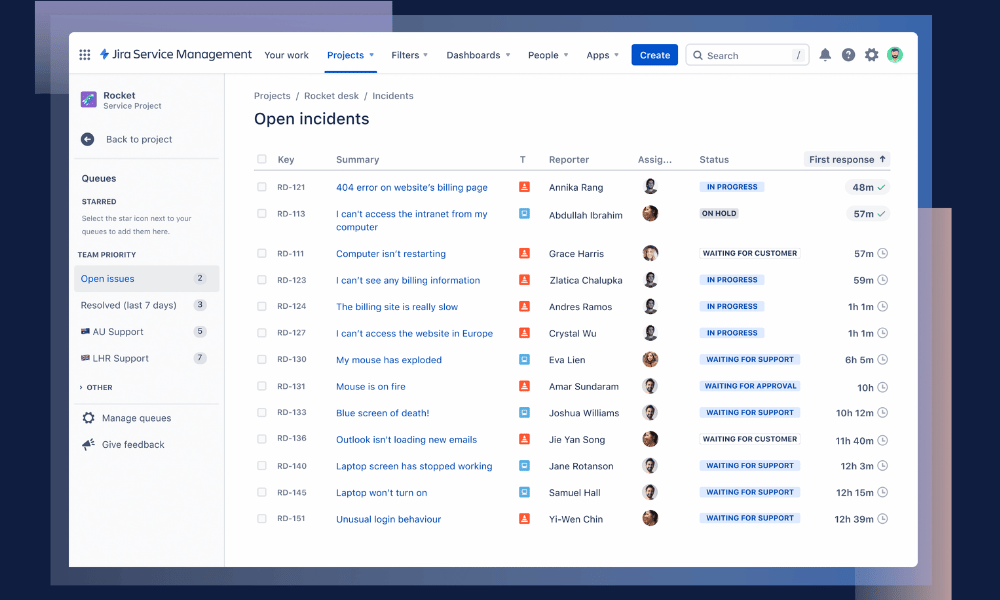Click the Create button
This screenshot has height=600, width=1000.
click(654, 55)
